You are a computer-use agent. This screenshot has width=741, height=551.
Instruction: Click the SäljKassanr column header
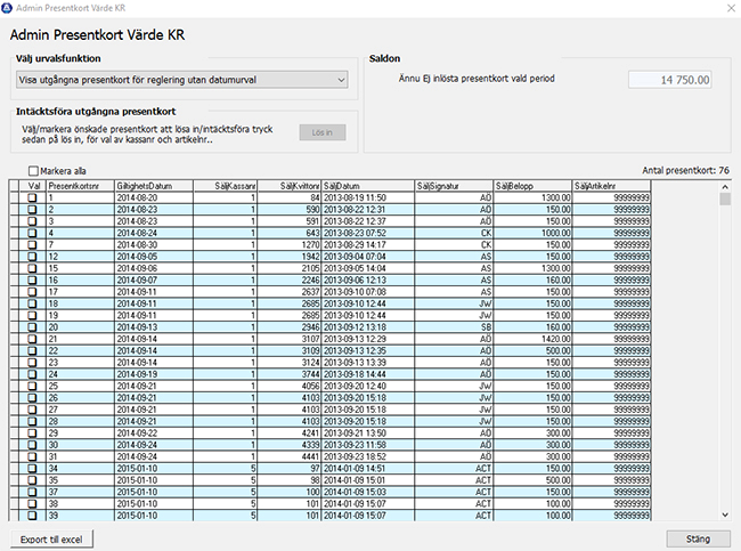tap(225, 186)
